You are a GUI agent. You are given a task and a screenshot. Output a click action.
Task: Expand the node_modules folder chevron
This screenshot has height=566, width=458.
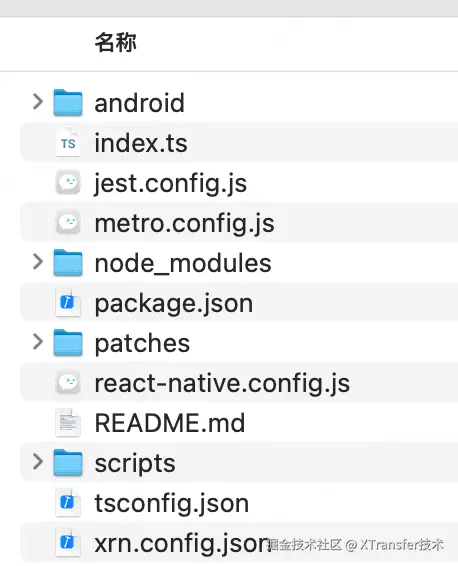(x=38, y=262)
